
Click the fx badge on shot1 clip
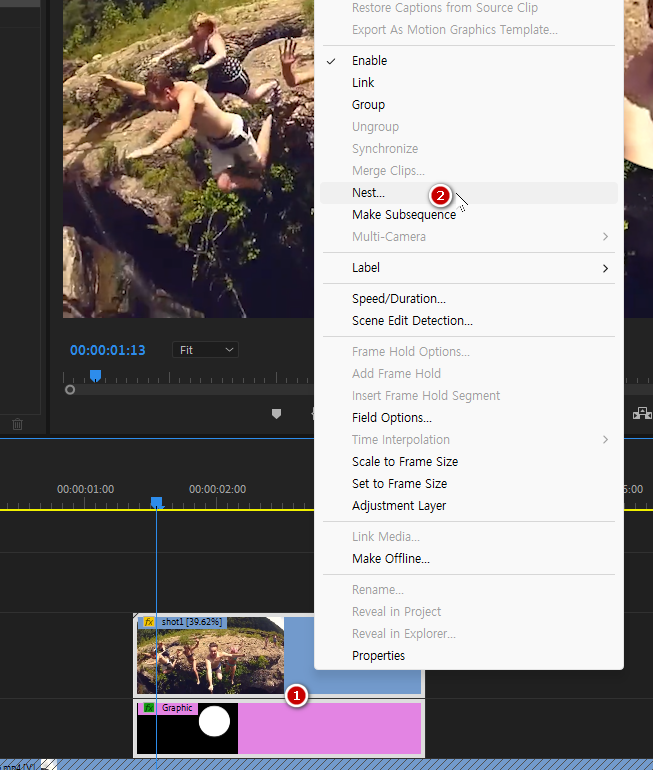[x=149, y=622]
